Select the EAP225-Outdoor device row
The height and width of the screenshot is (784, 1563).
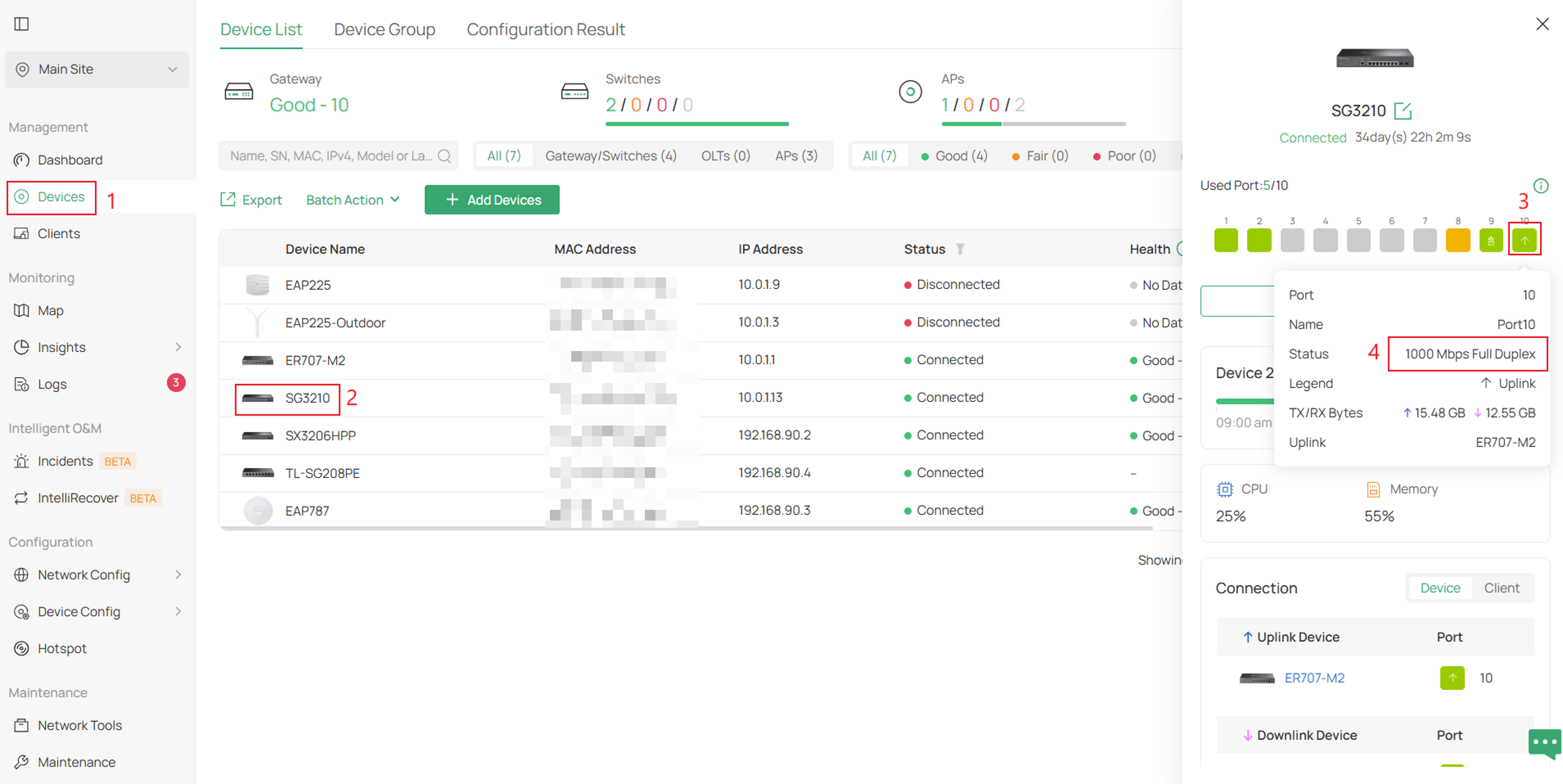(700, 322)
